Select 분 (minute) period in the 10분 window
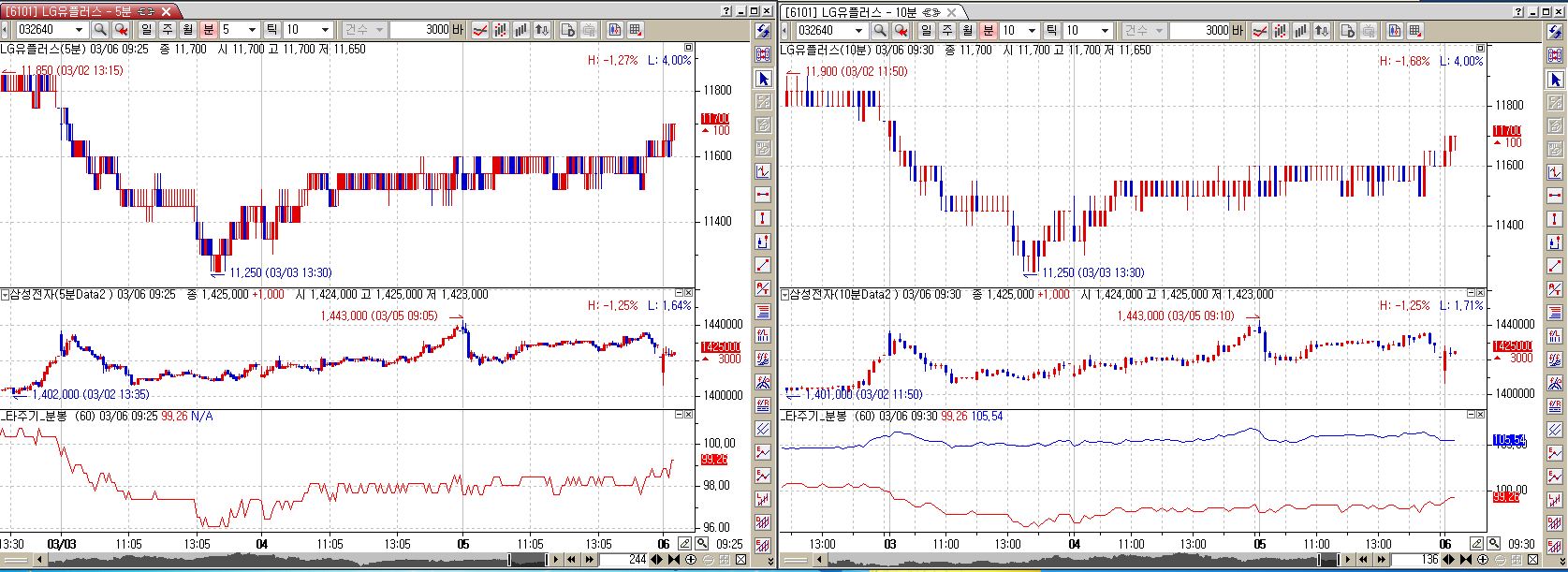Screen dimensions: 1568x572 988,30
